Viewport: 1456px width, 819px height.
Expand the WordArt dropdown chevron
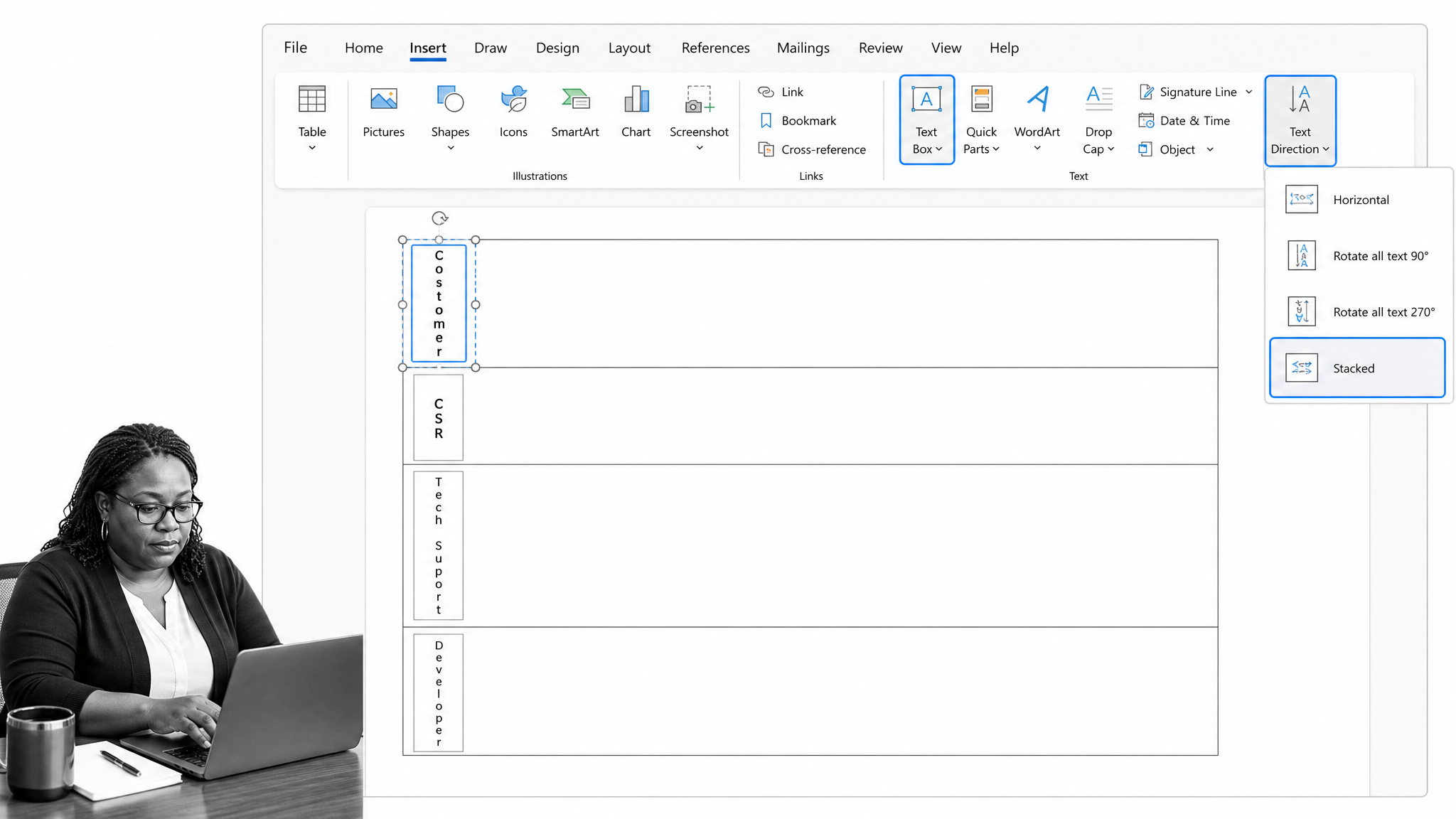pos(1037,148)
